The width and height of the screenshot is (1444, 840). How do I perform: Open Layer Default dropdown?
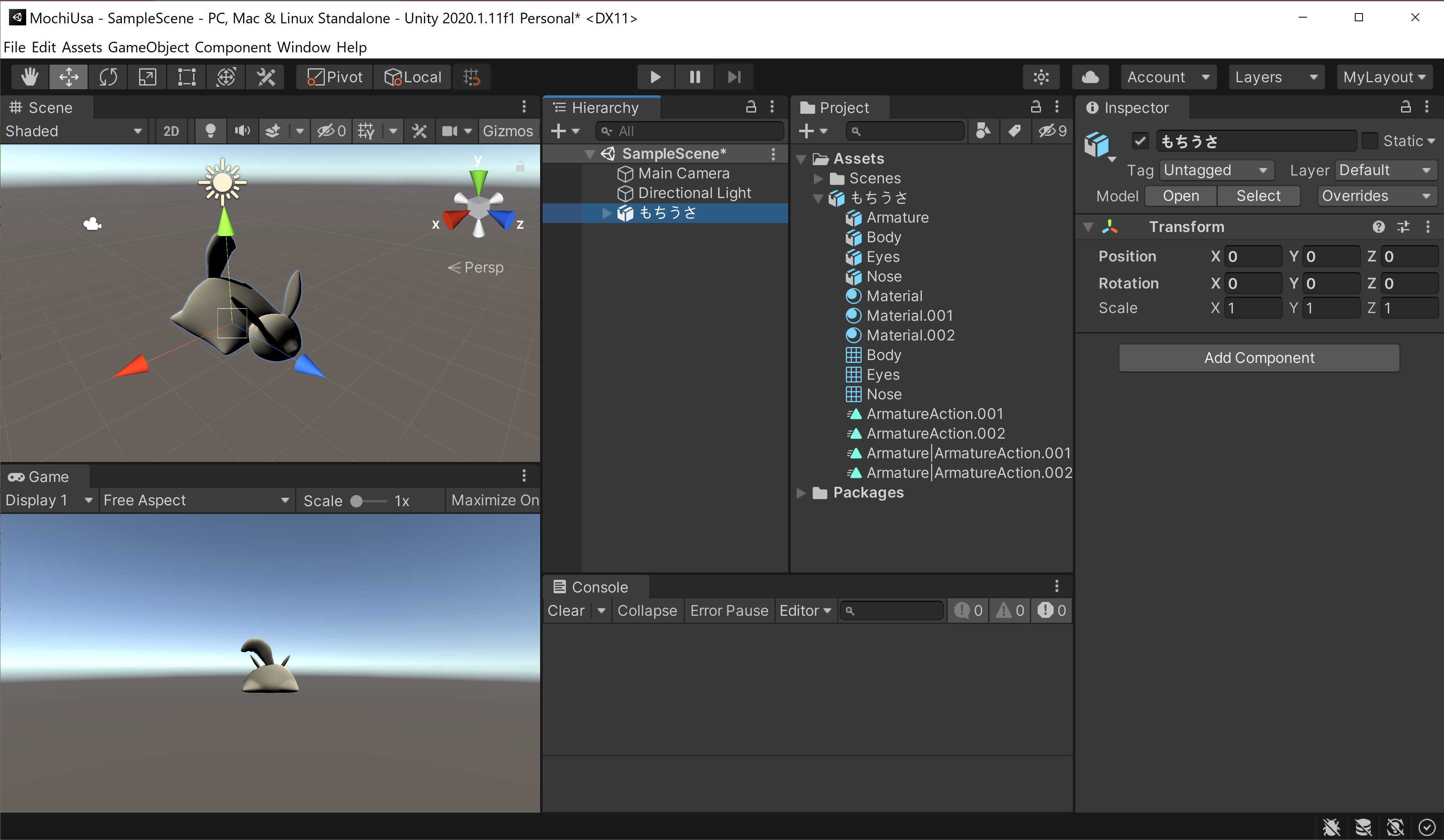coord(1385,170)
